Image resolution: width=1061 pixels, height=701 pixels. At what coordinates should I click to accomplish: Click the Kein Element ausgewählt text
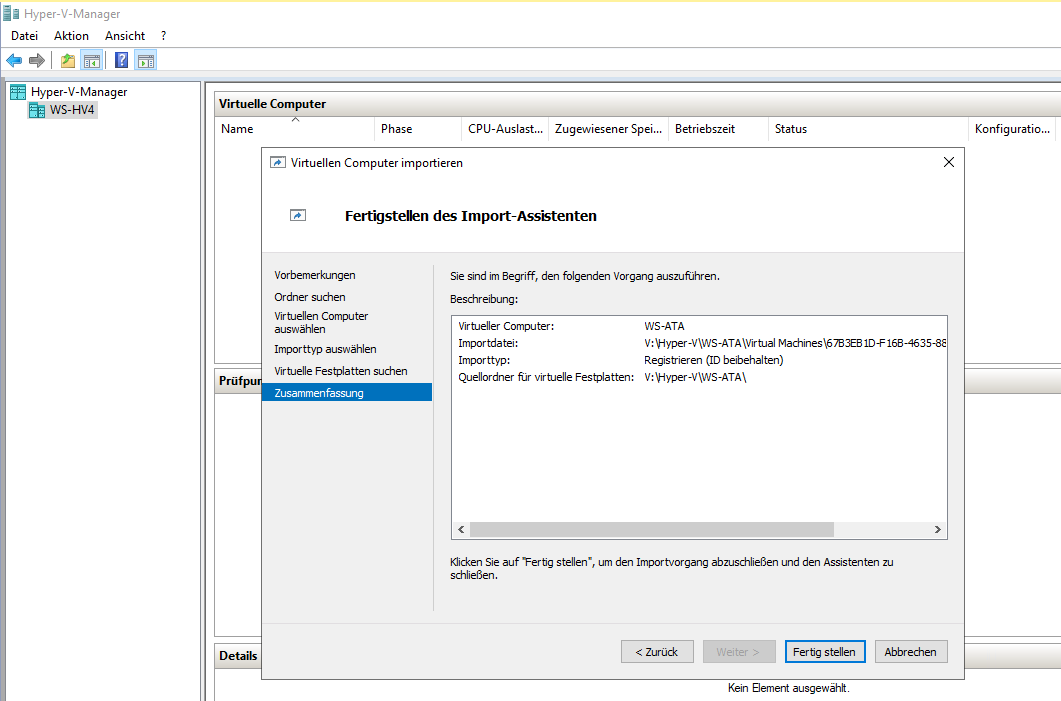pyautogui.click(x=788, y=688)
